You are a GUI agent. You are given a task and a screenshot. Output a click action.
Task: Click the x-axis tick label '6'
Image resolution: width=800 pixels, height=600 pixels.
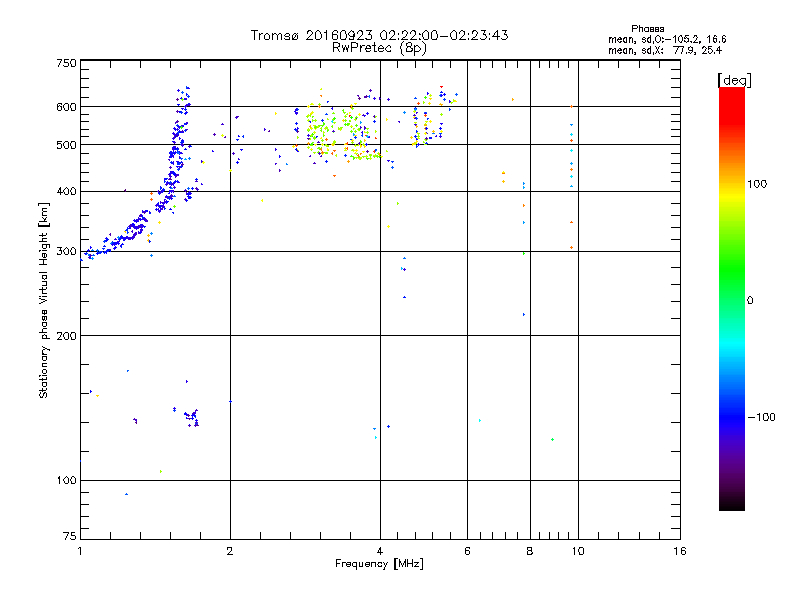(467, 551)
